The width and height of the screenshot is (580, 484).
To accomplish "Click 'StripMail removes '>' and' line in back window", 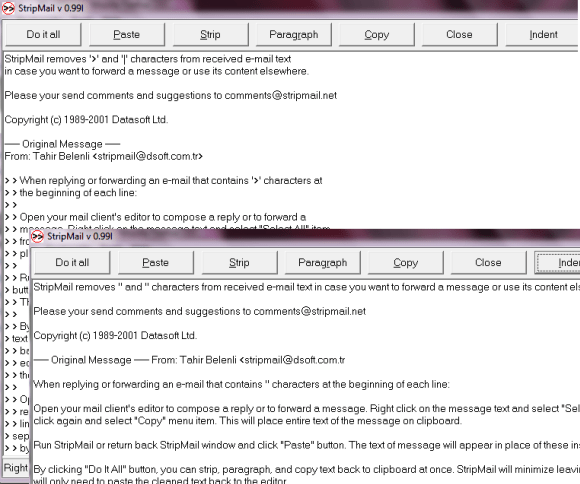I will (x=148, y=59).
